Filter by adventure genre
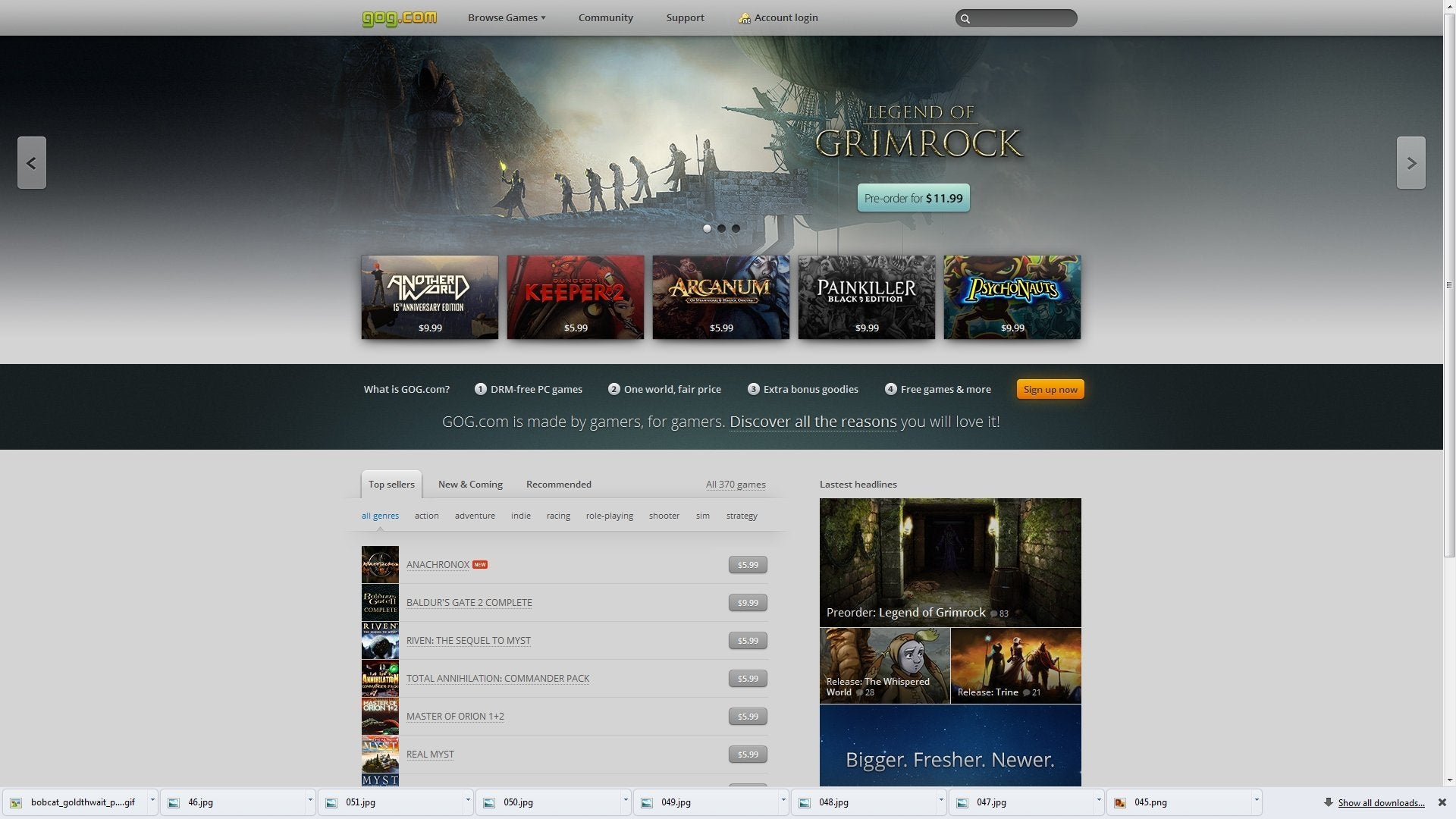Image resolution: width=1456 pixels, height=819 pixels. tap(475, 516)
